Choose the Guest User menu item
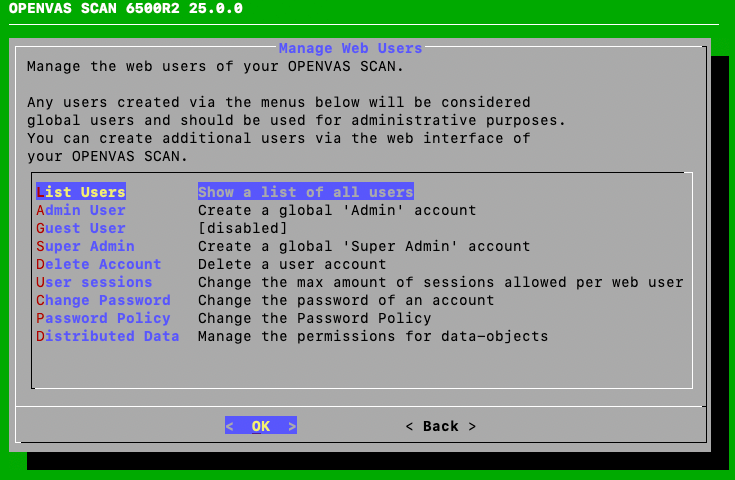 click(x=81, y=228)
